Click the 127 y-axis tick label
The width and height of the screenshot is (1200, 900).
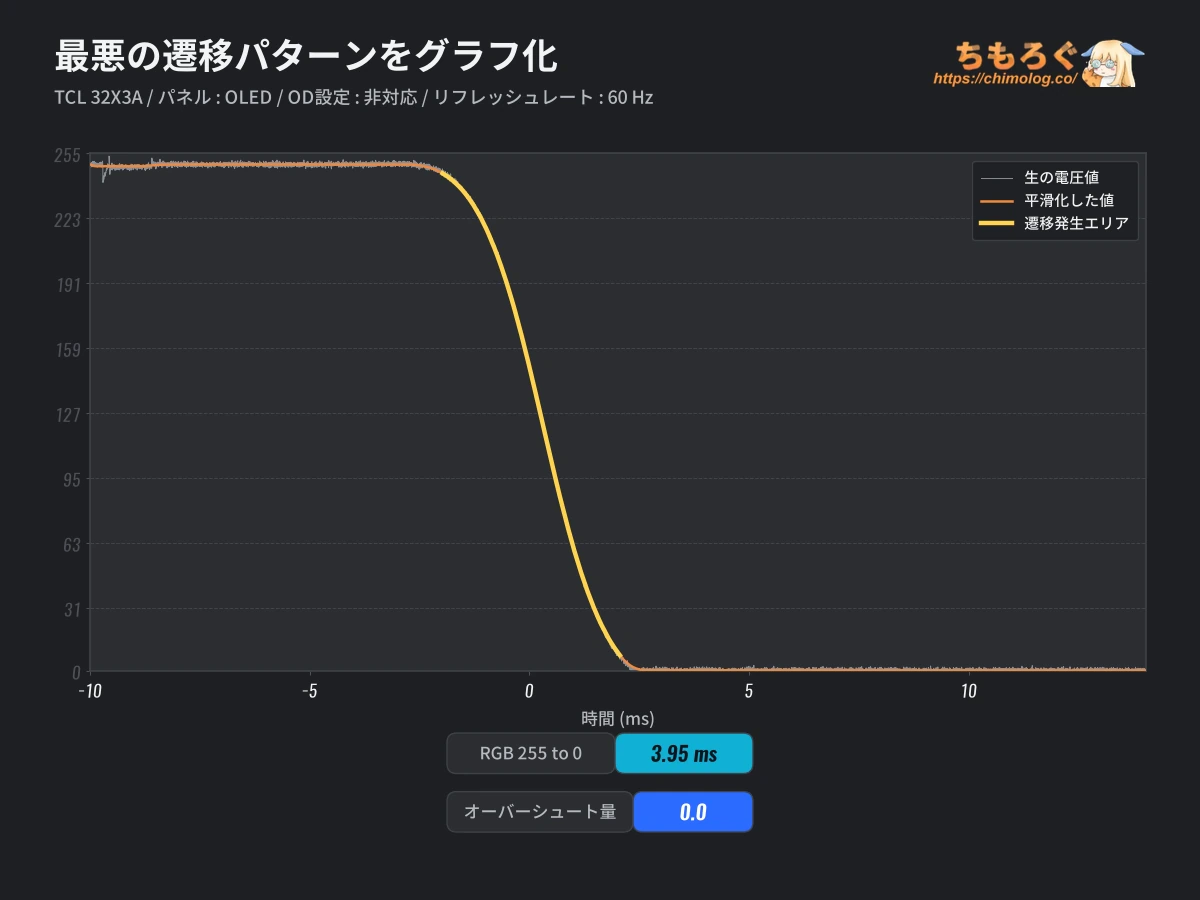[x=68, y=414]
